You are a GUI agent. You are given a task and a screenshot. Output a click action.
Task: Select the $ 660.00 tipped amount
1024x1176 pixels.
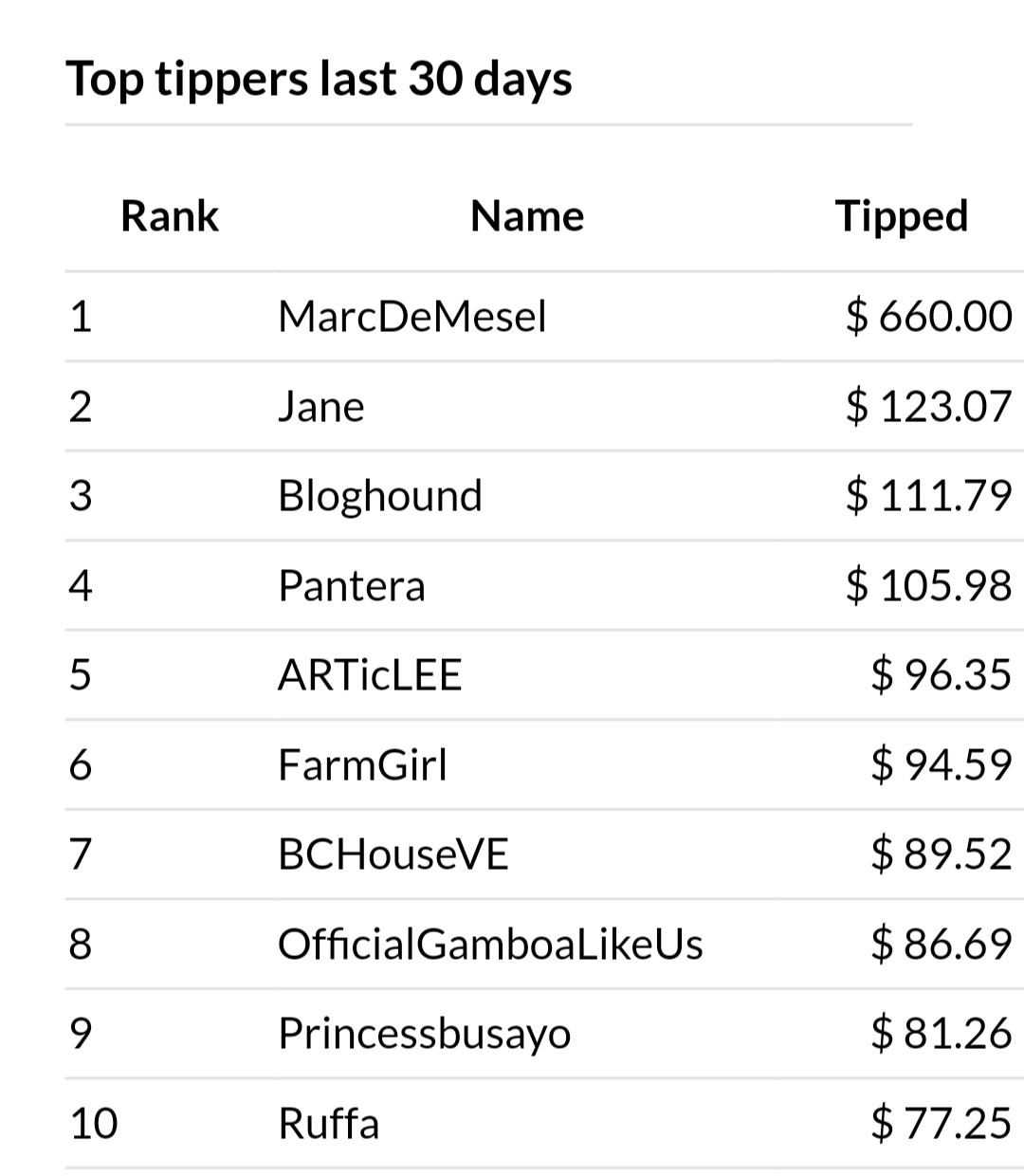point(929,316)
